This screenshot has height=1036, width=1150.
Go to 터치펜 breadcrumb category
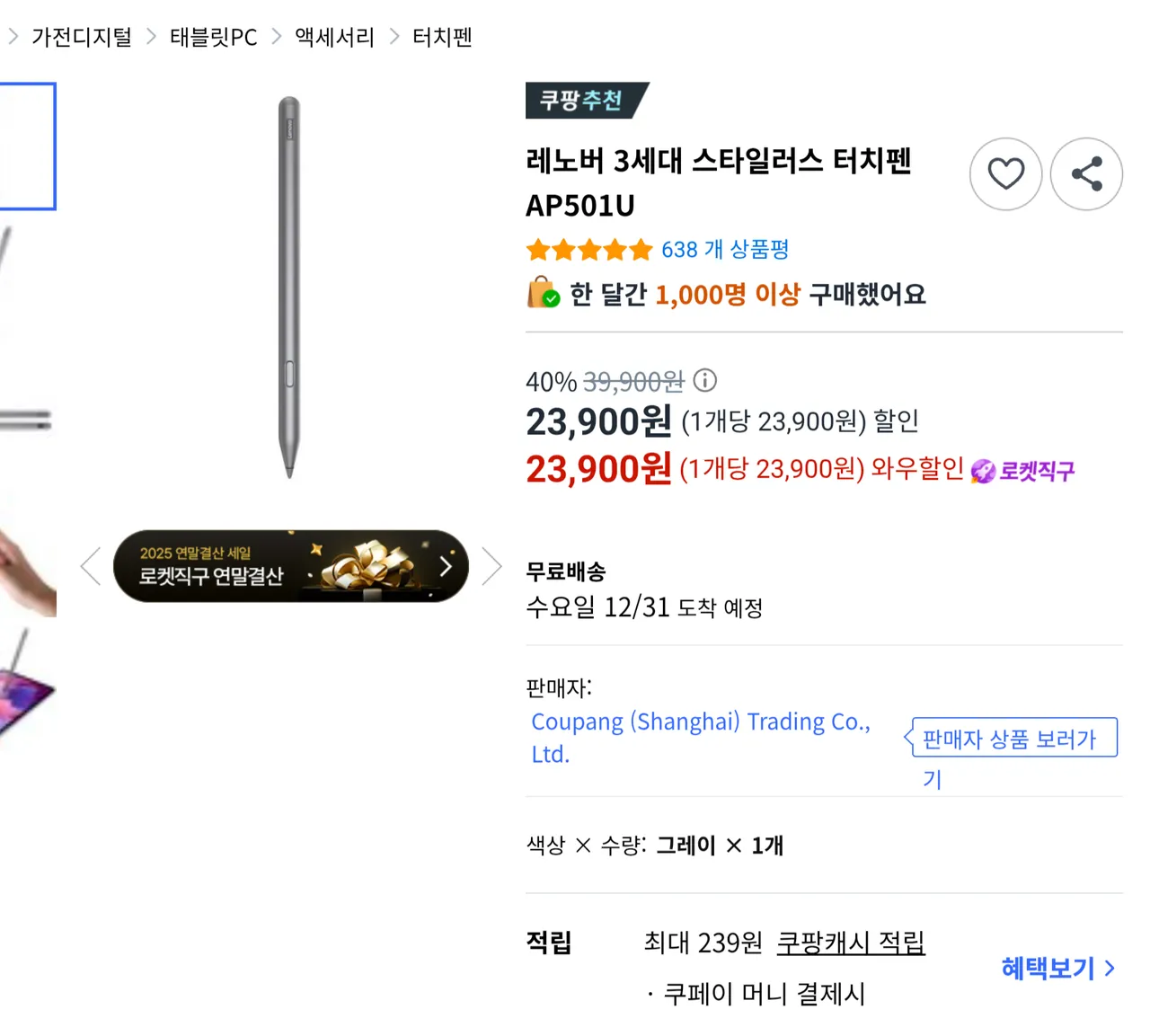click(442, 37)
